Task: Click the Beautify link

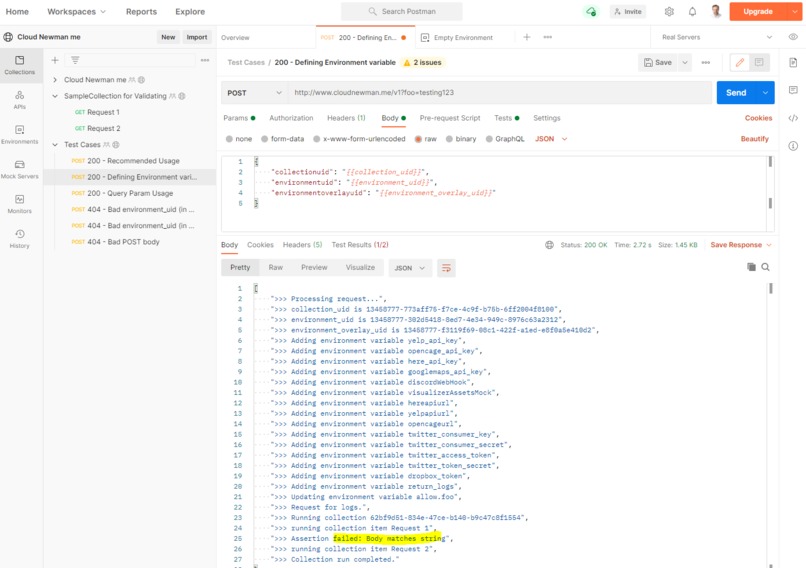Action: click(x=754, y=139)
